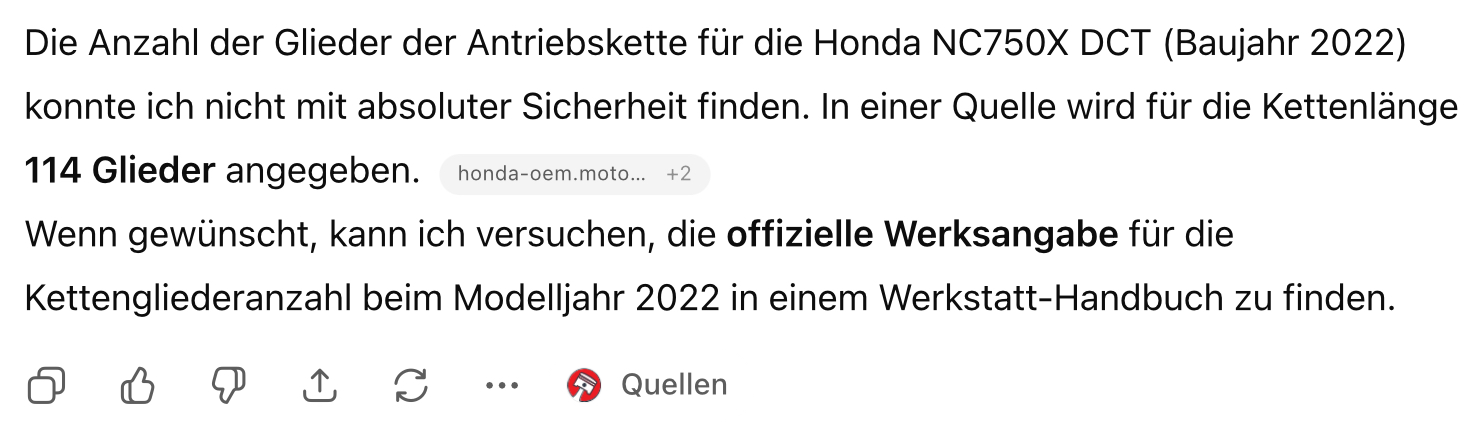Viewport: 1484px width, 433px height.
Task: Give the answer a thumbs up
Action: (x=137, y=385)
